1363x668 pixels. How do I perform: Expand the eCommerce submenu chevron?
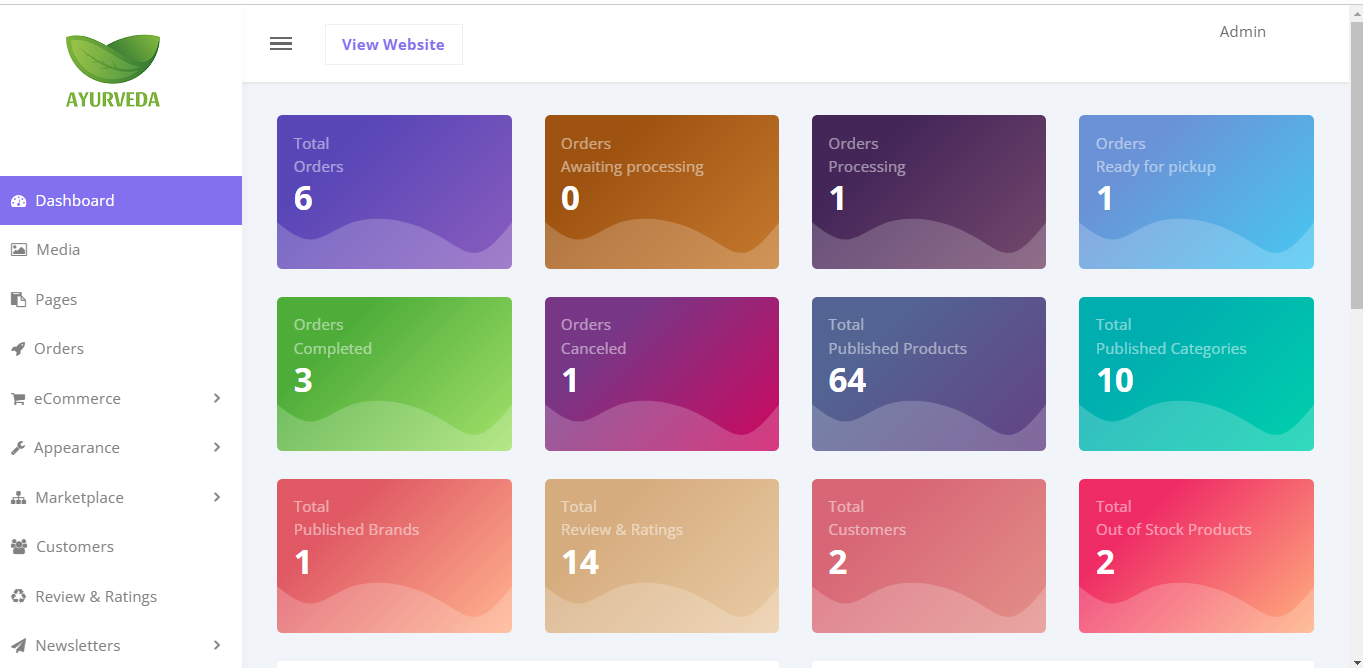pos(217,398)
